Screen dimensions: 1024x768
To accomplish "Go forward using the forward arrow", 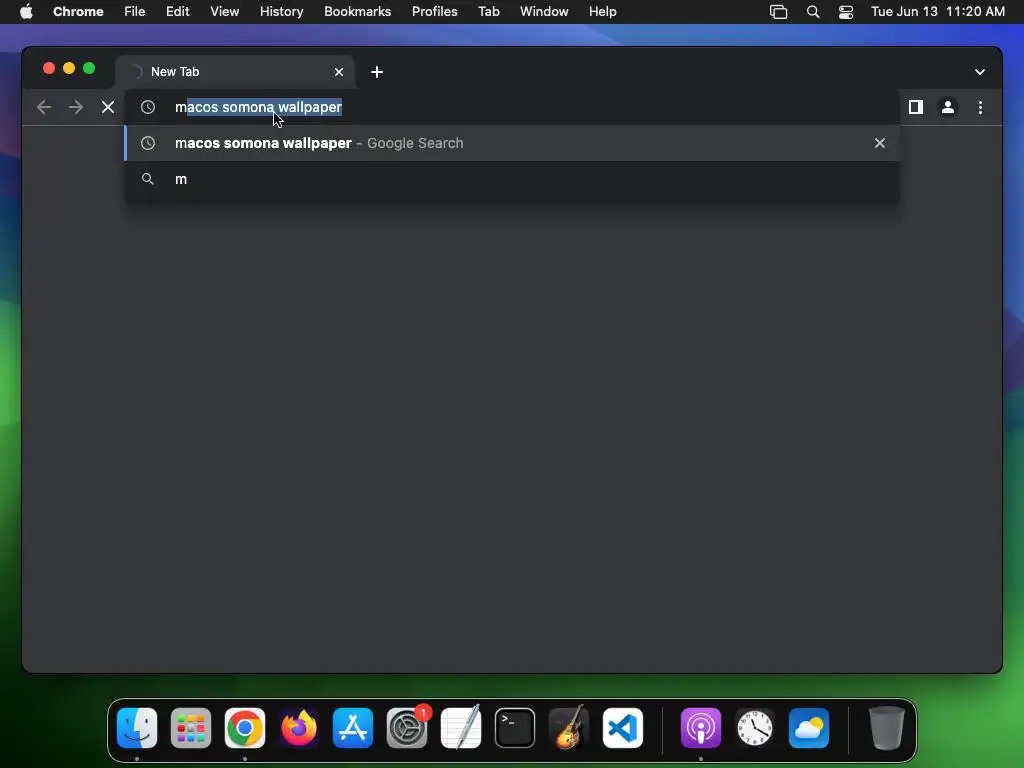I will 76,107.
